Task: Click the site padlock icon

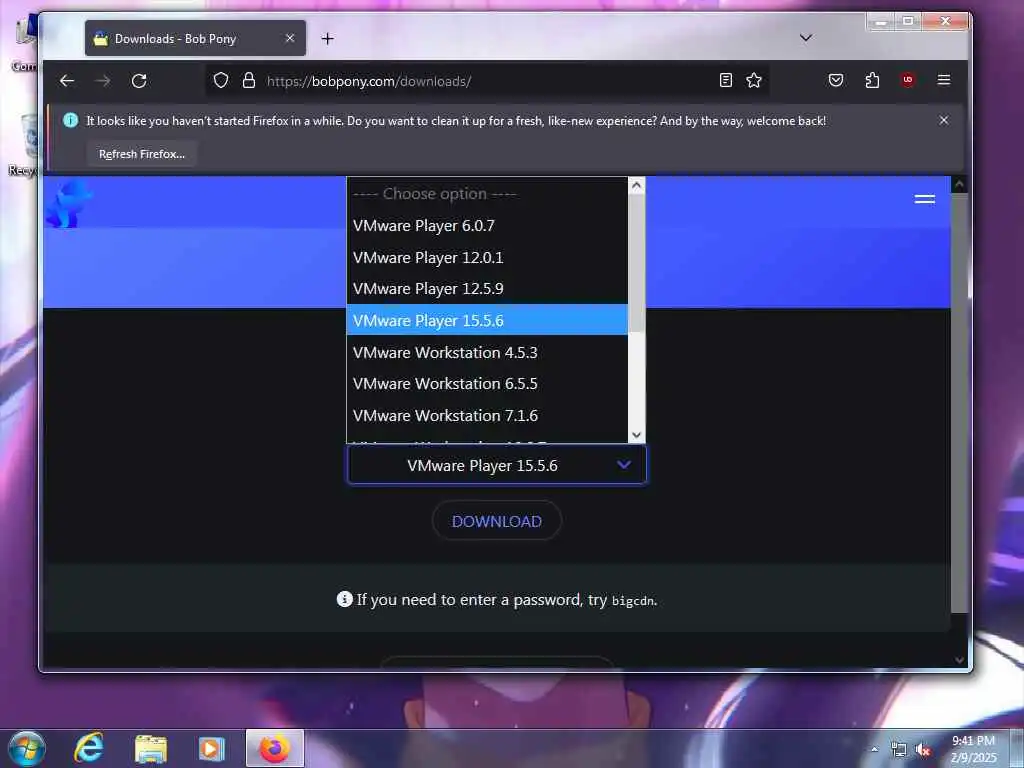Action: tap(249, 80)
